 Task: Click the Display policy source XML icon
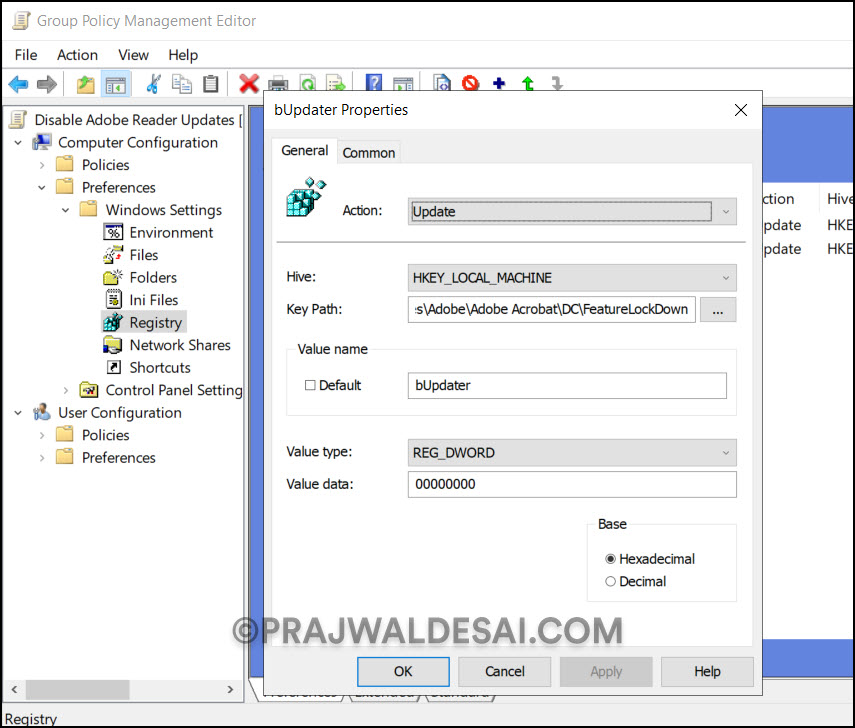[442, 82]
